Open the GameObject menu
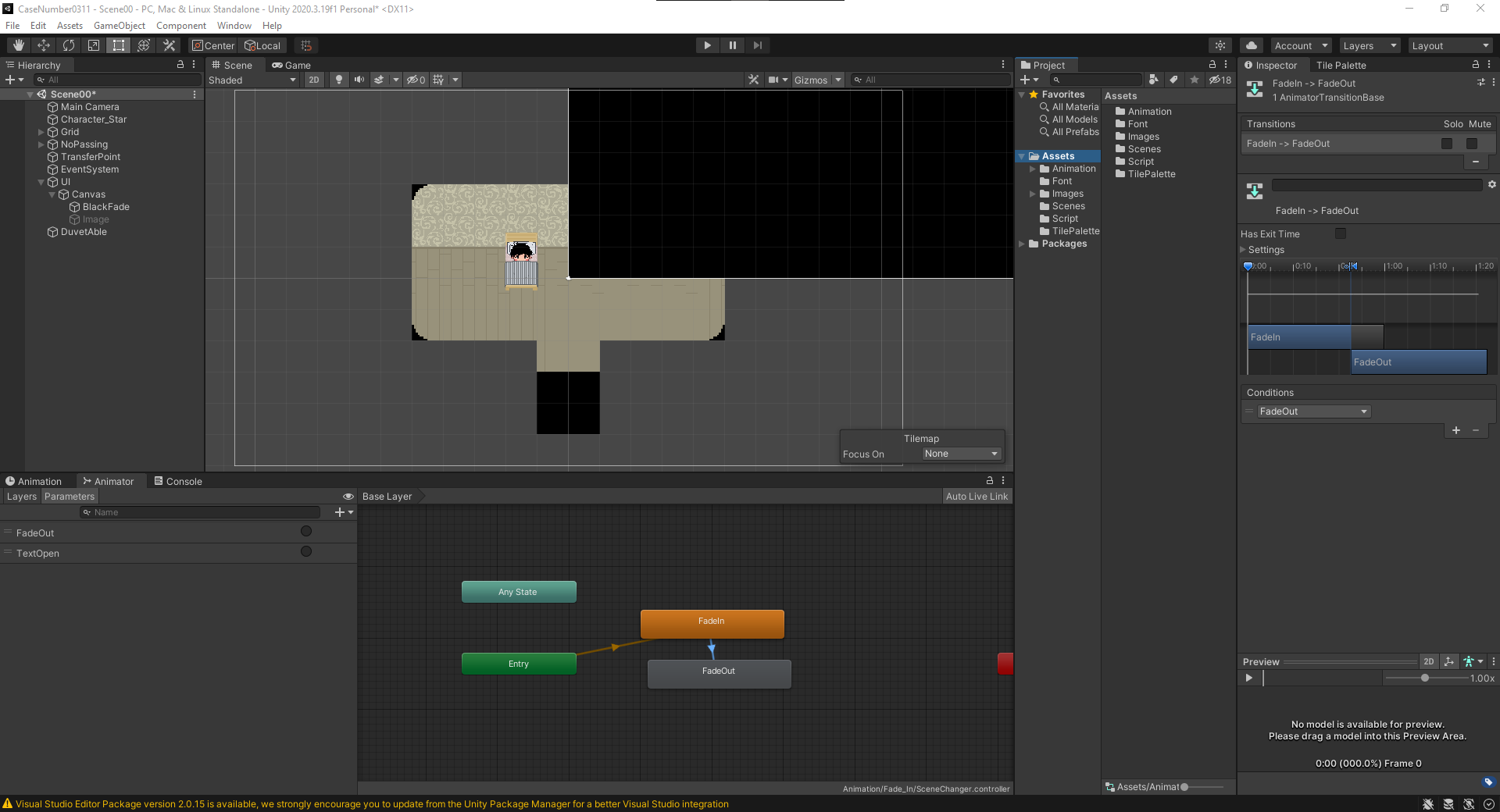This screenshot has width=1500, height=812. 119,26
